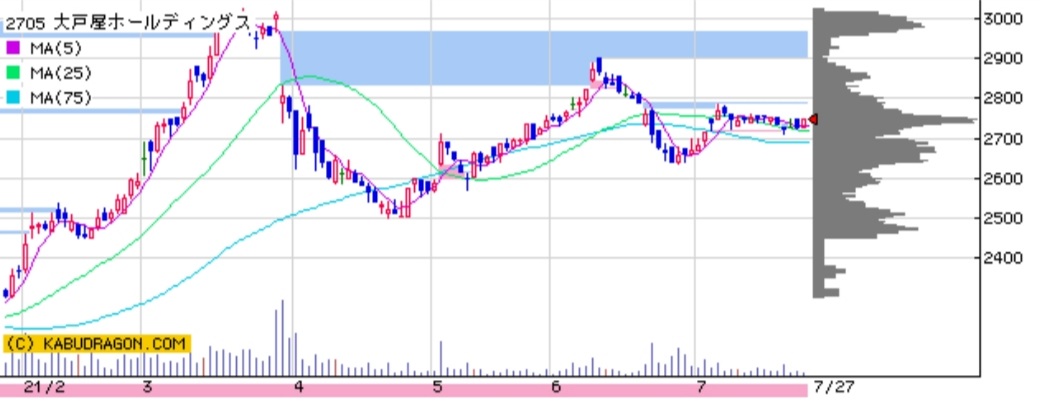The width and height of the screenshot is (1040, 408).
Task: Click the large blue price gap zone
Action: coord(544,58)
